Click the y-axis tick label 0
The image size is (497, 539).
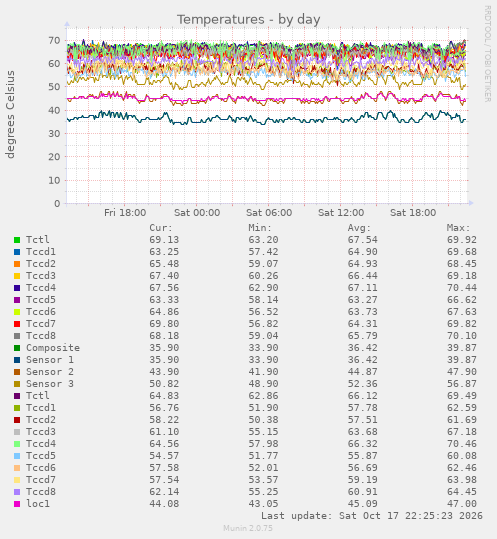[57, 204]
